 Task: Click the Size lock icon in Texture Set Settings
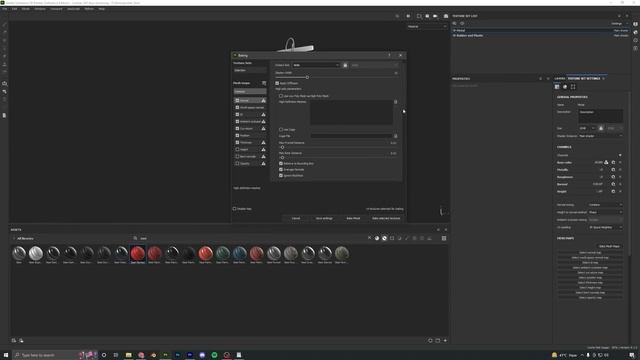tap(601, 128)
